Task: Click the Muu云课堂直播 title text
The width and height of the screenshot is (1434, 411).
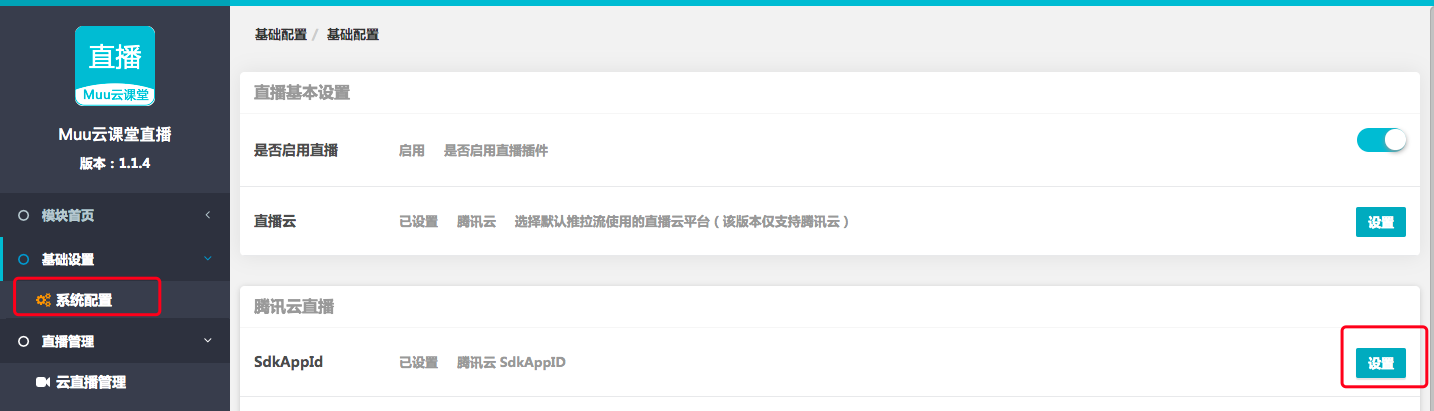Action: coord(115,135)
